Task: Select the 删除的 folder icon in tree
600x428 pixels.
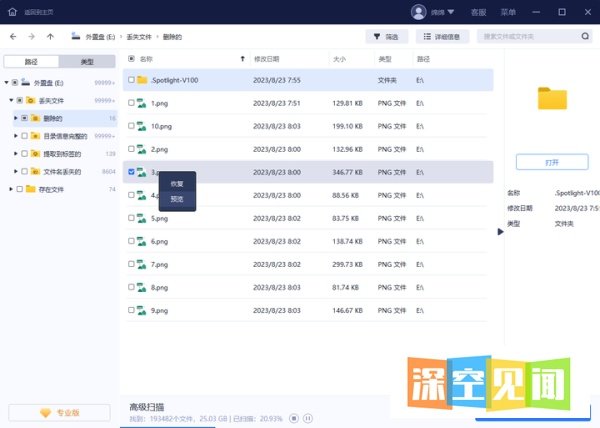Action: tap(35, 118)
